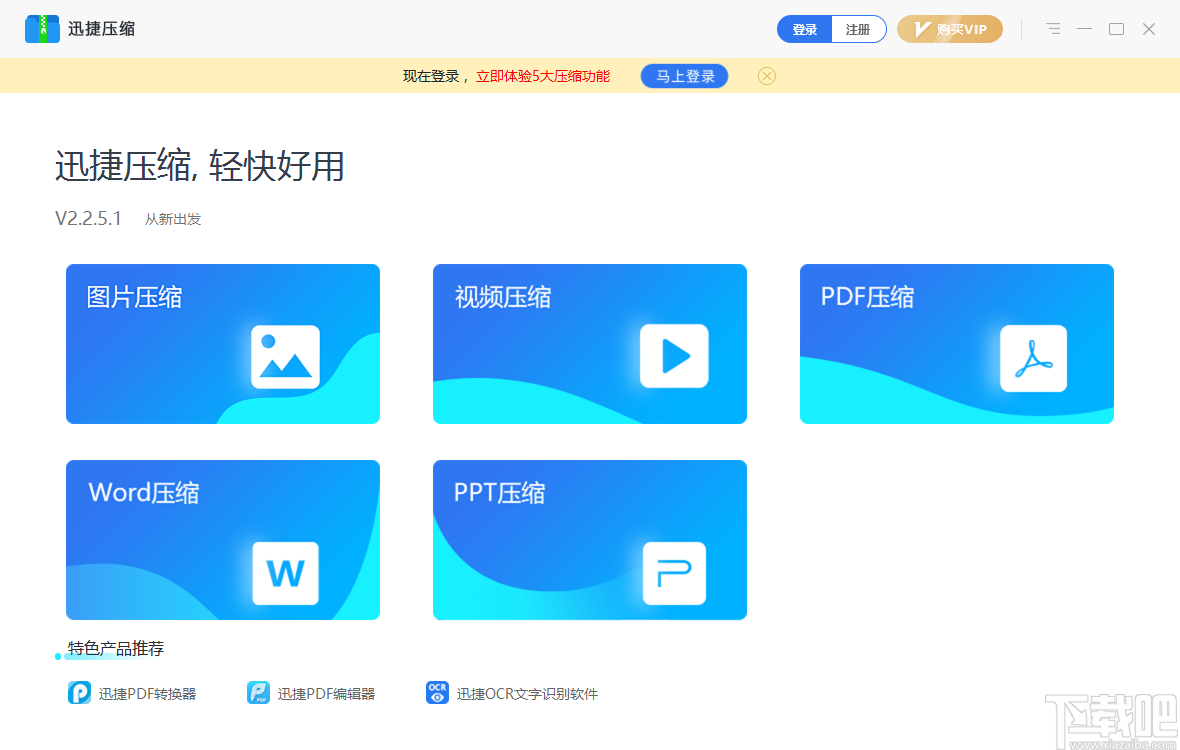Click the 迅捷PDF转换器 product icon

point(79,692)
